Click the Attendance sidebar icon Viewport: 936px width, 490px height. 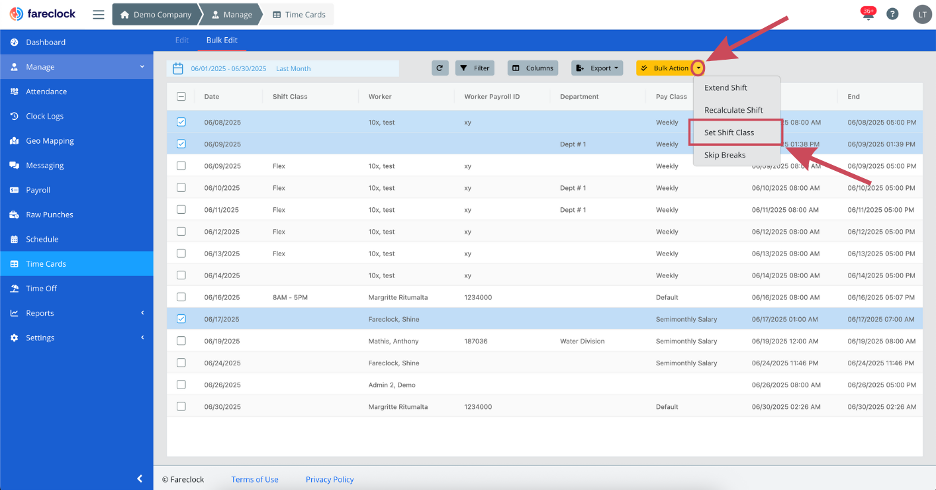(x=14, y=91)
